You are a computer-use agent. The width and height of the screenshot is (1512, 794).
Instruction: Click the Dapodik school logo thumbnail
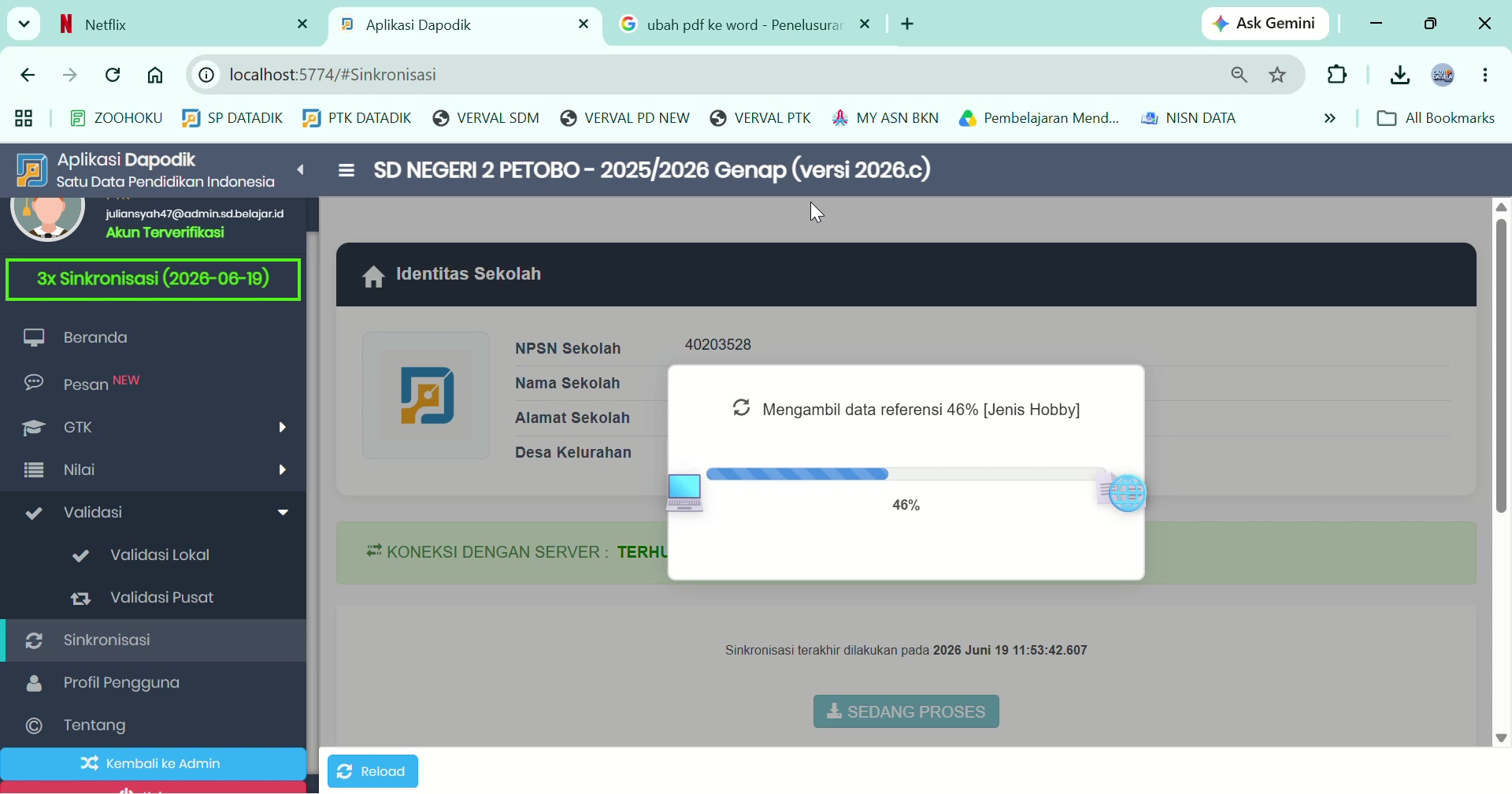[426, 395]
